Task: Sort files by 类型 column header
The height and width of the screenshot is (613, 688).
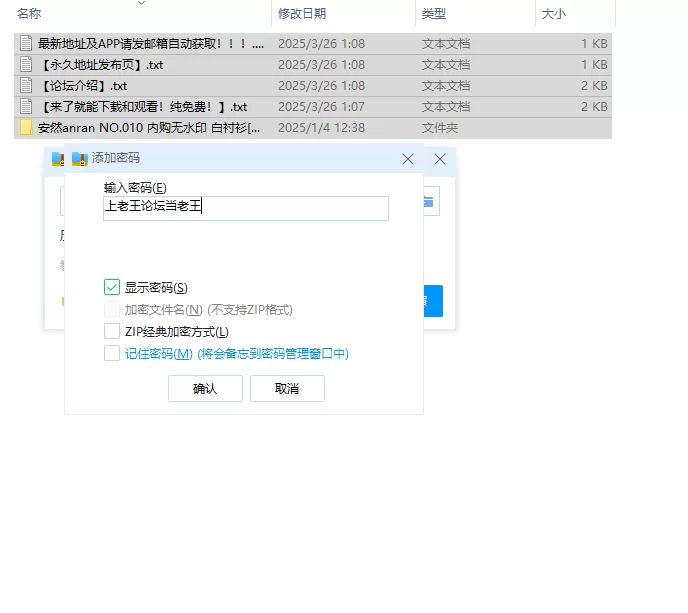Action: (434, 14)
